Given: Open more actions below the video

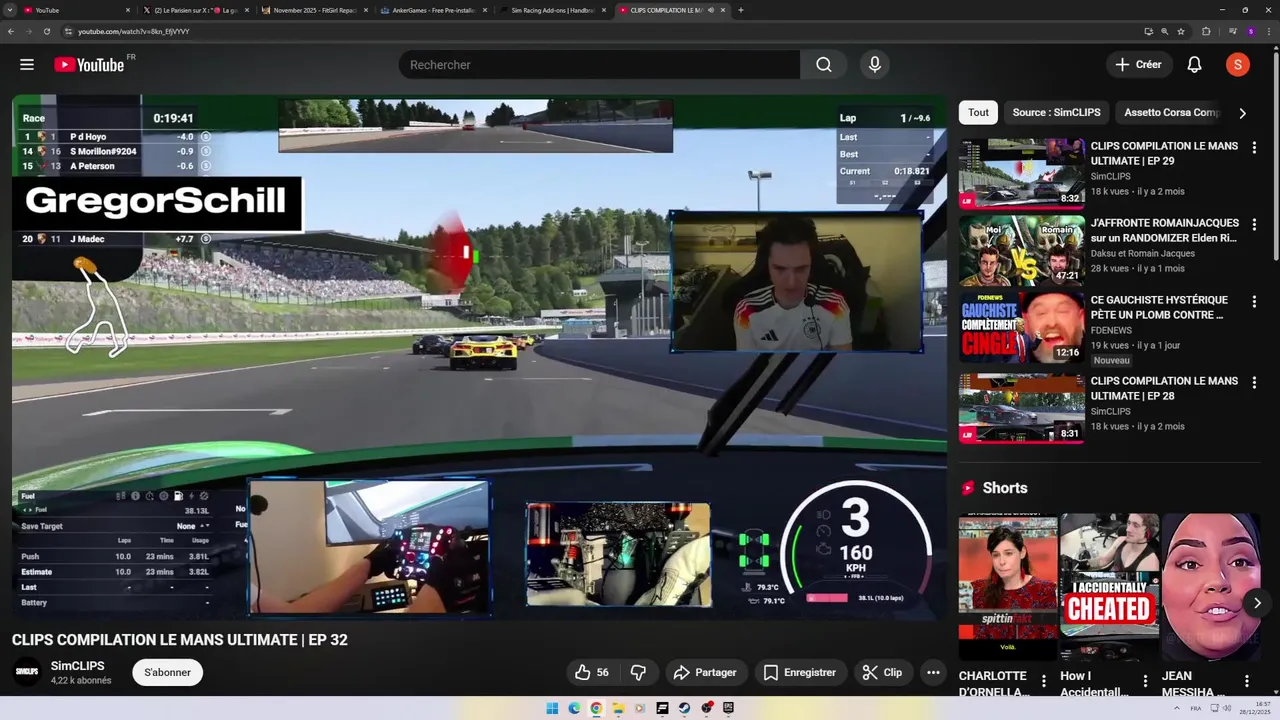Looking at the screenshot, I should point(933,673).
